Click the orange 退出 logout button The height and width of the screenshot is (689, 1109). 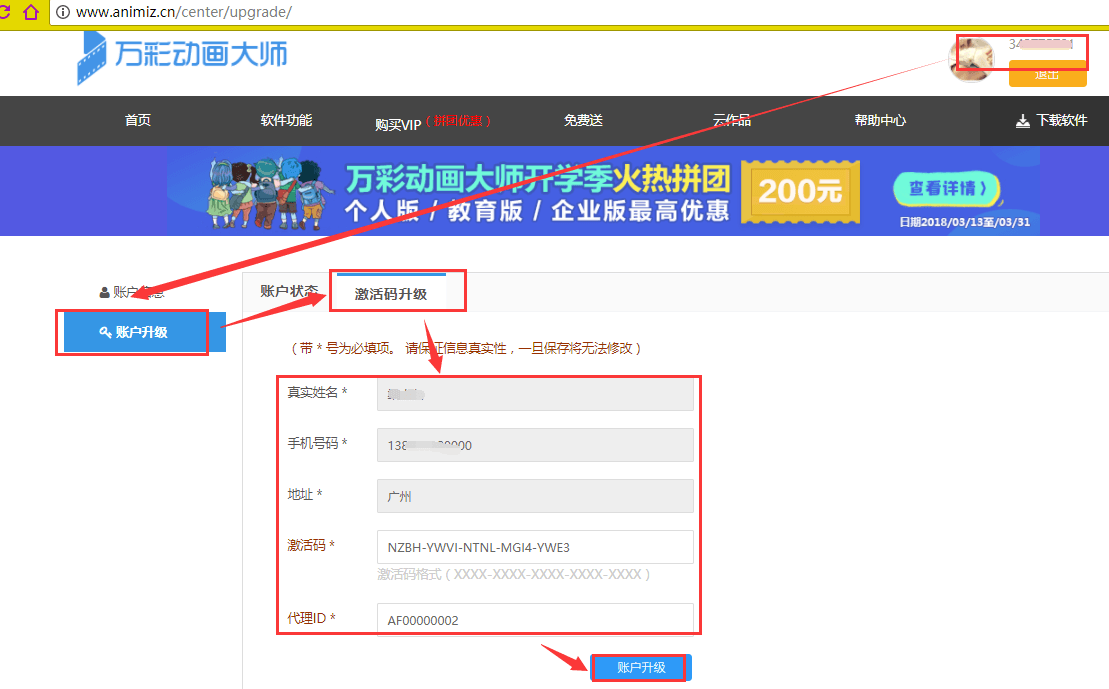pyautogui.click(x=1047, y=74)
